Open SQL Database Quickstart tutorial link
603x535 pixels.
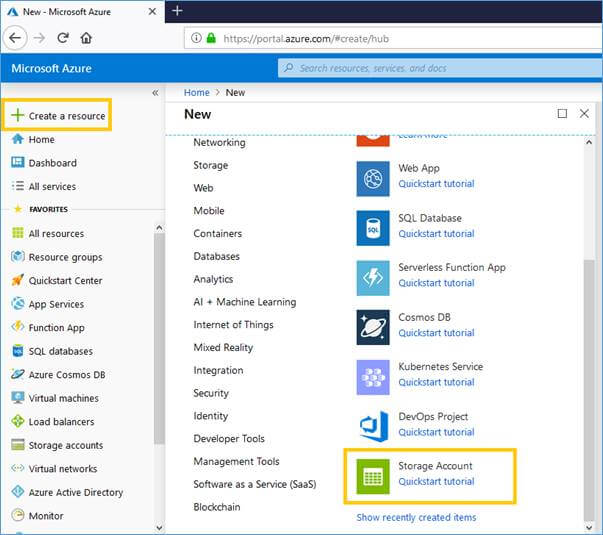click(x=436, y=234)
